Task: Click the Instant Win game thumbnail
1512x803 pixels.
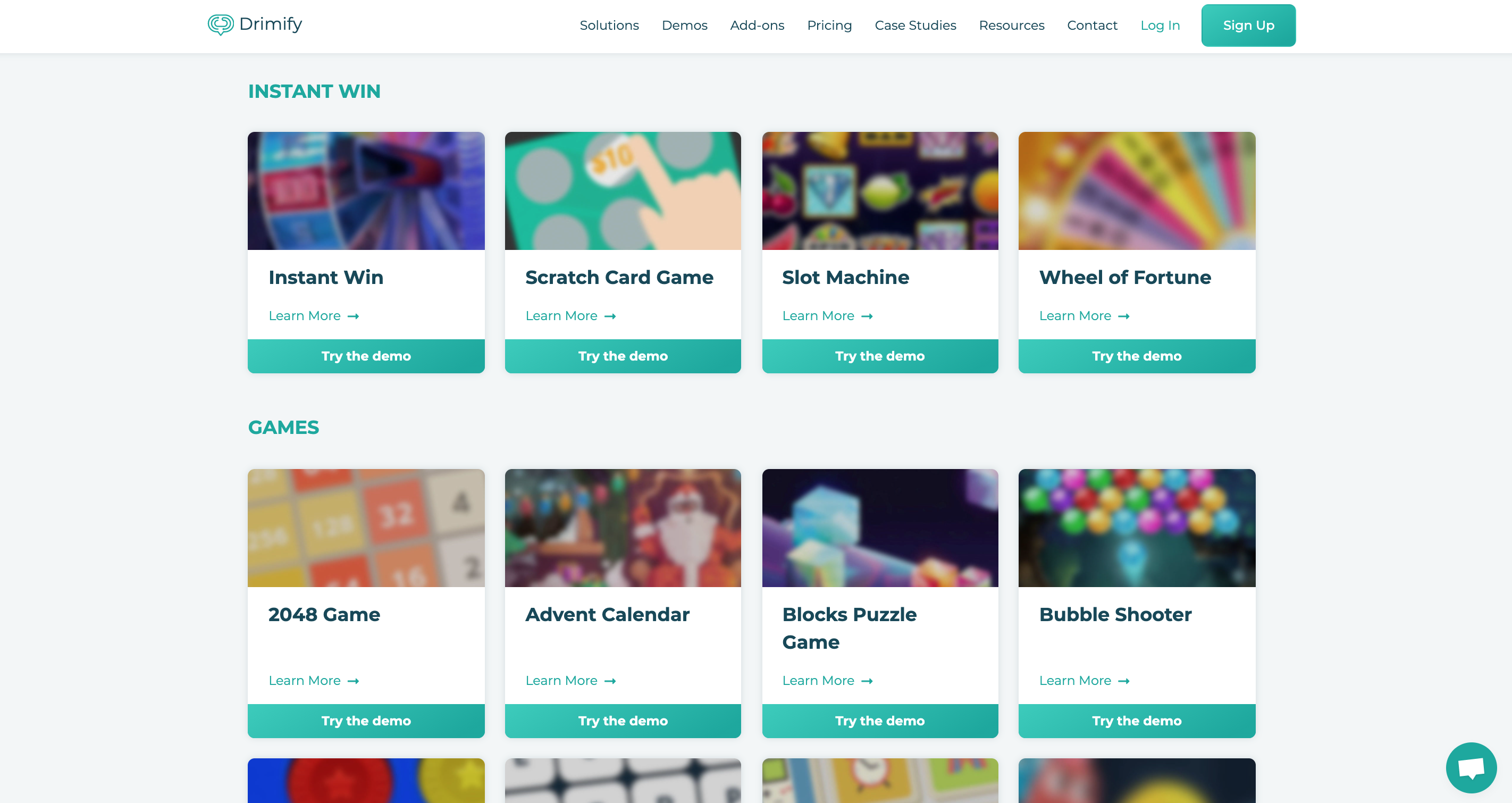Action: tap(366, 190)
